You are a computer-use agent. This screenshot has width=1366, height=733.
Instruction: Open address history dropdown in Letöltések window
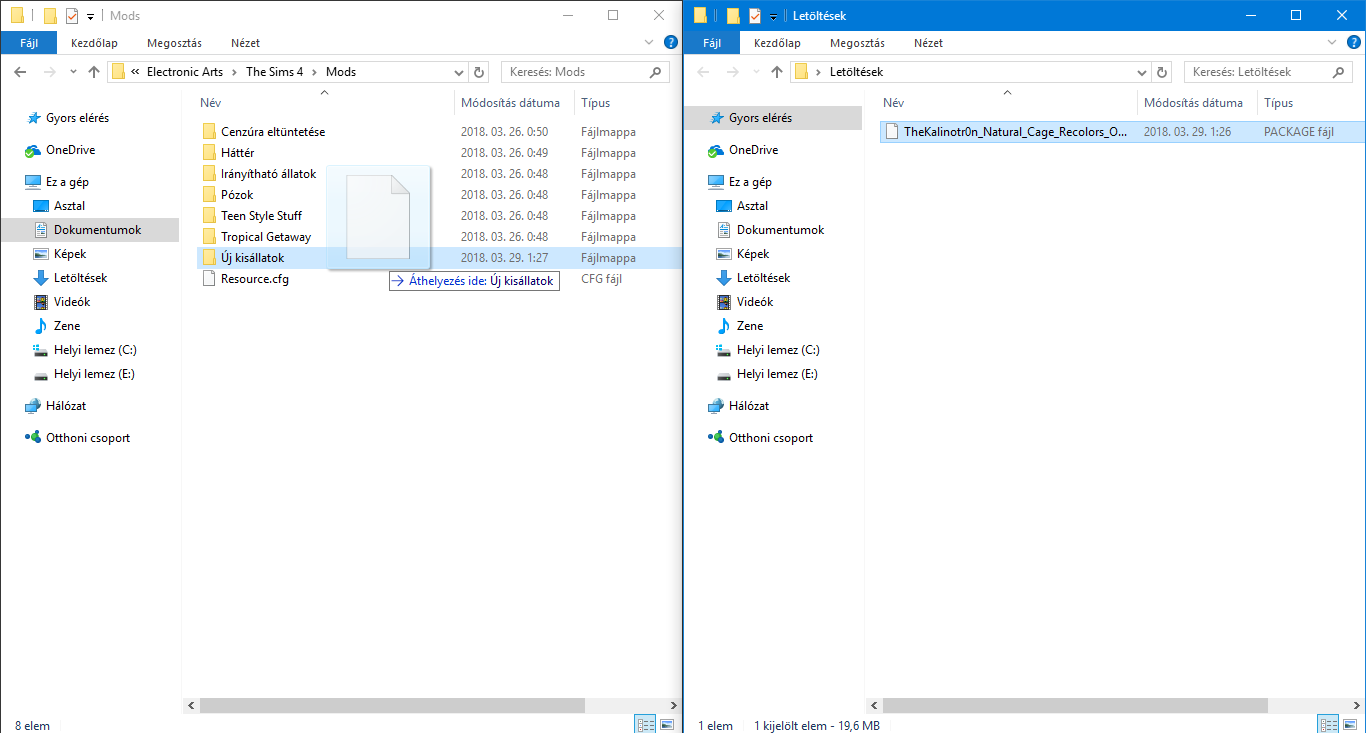[x=1143, y=72]
